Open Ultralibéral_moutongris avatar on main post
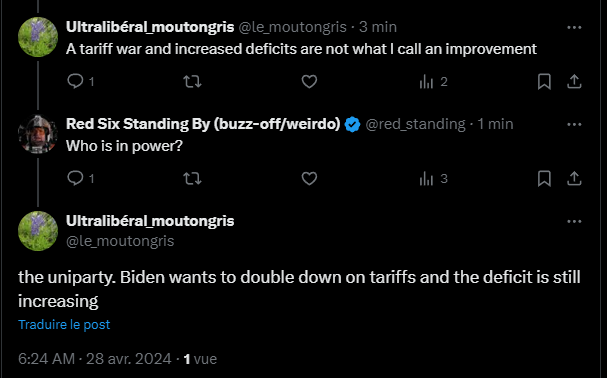Image resolution: width=607 pixels, height=378 pixels. pos(38,231)
